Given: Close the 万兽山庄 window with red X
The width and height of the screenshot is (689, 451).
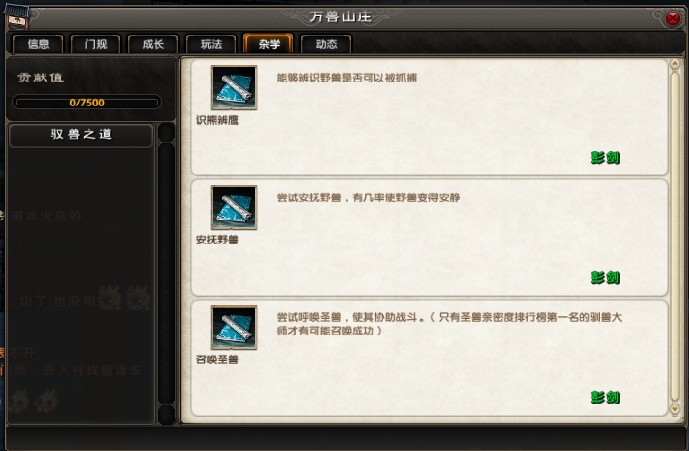Looking at the screenshot, I should (672, 18).
